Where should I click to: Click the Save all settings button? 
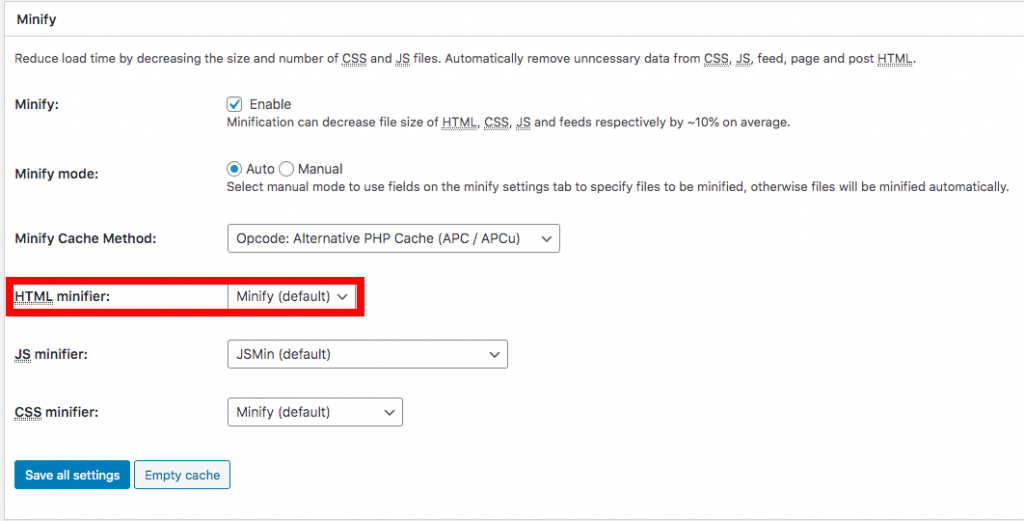(x=72, y=475)
